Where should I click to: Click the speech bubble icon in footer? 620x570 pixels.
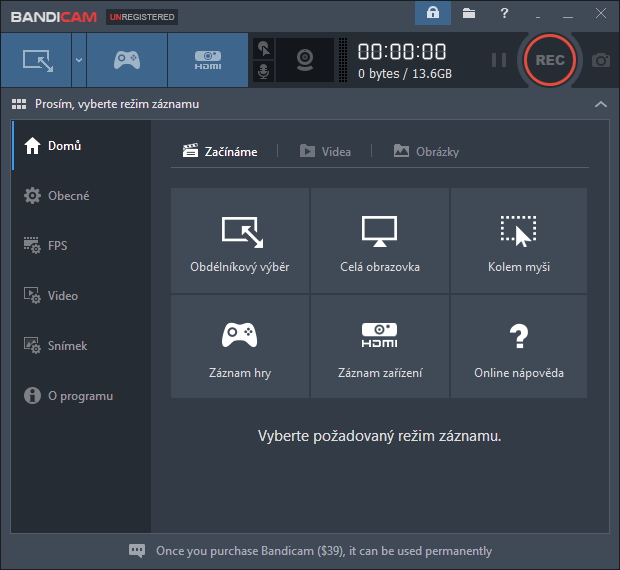click(137, 551)
